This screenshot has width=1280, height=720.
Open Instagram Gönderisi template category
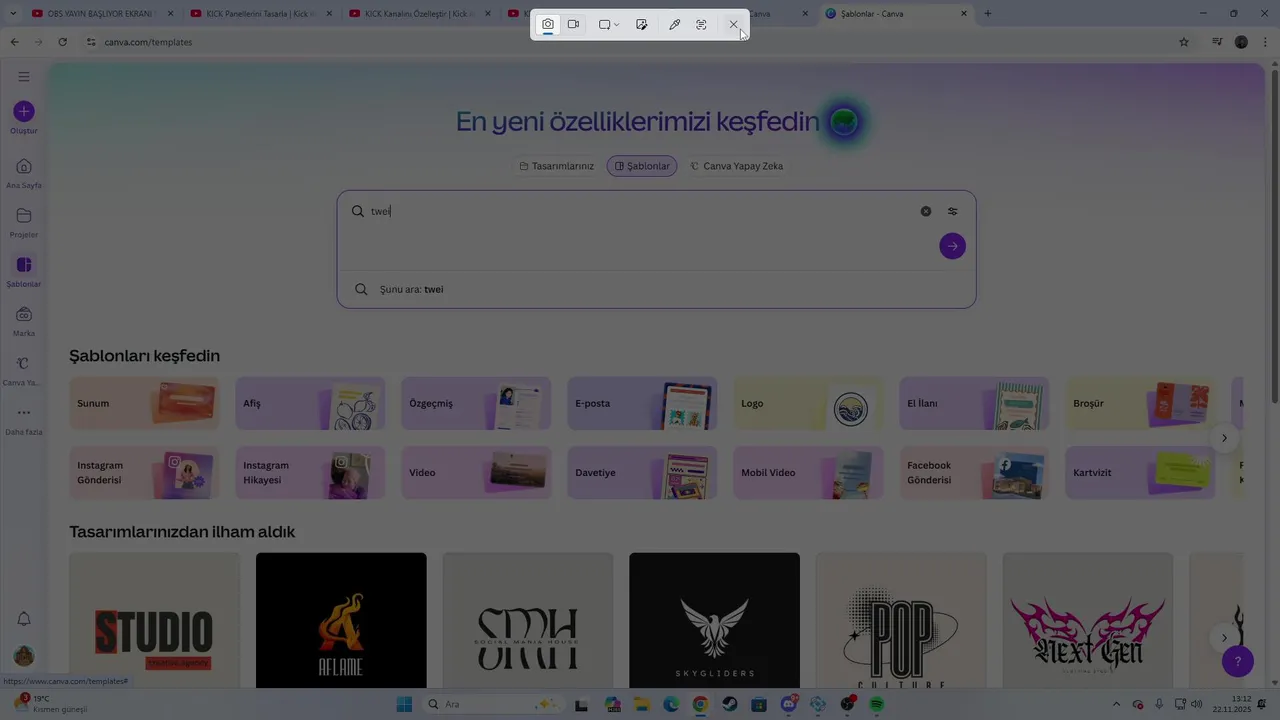pos(144,472)
